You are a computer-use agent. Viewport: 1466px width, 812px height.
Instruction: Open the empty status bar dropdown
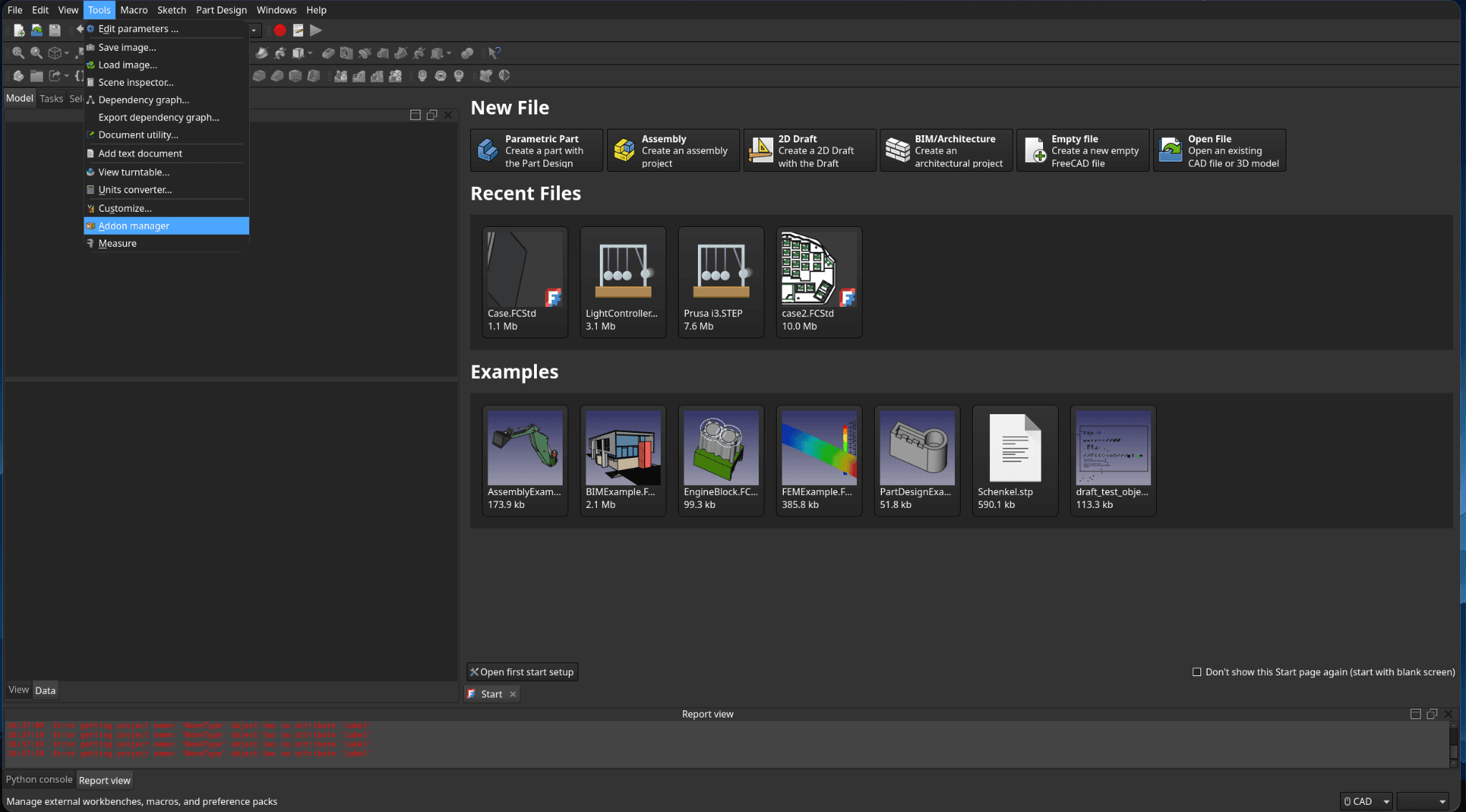1423,801
